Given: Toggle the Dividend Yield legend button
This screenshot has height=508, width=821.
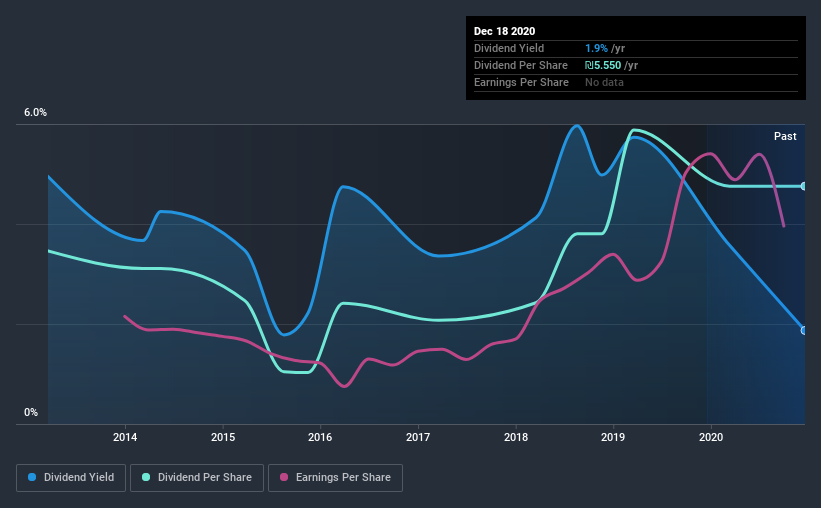Looking at the screenshot, I should (x=71, y=478).
